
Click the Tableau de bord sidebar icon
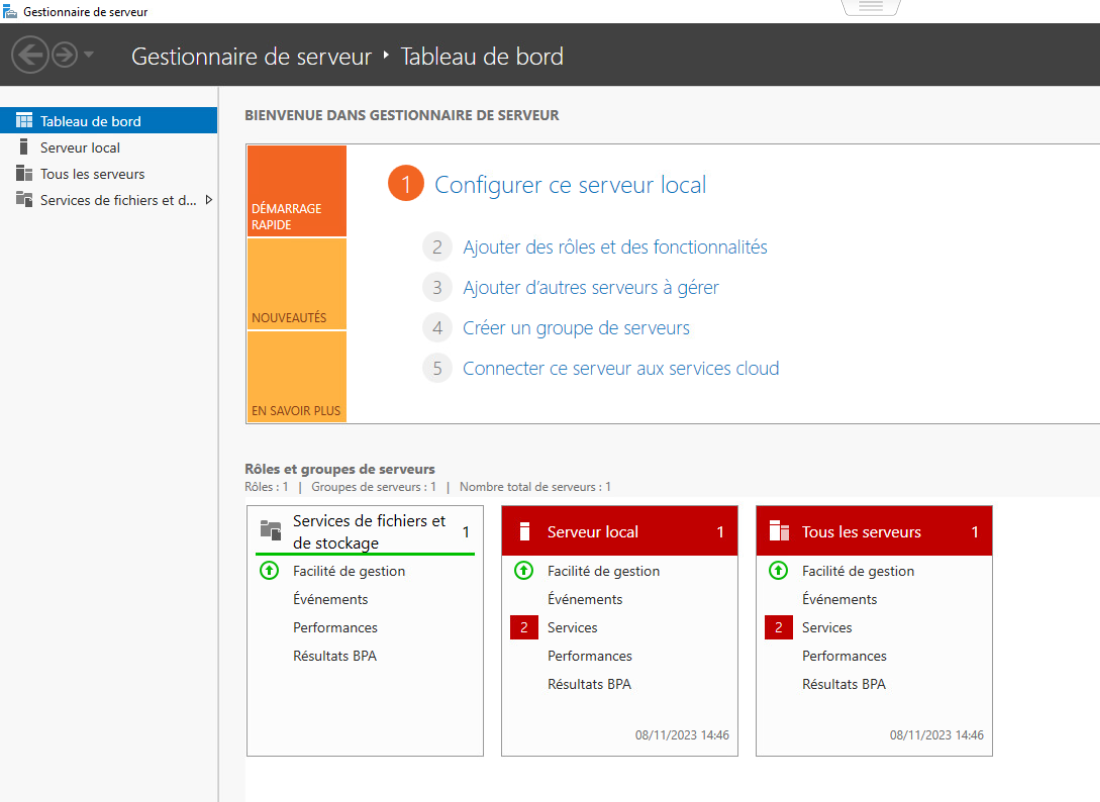click(x=24, y=121)
